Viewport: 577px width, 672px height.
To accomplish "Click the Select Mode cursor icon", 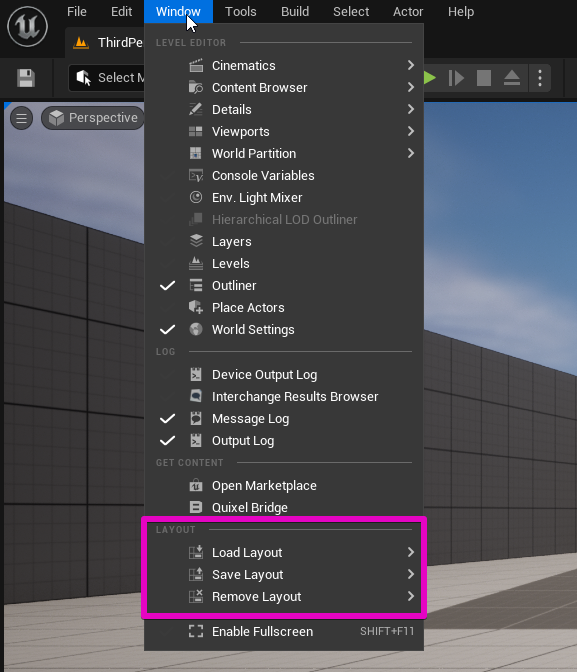I will [x=84, y=78].
